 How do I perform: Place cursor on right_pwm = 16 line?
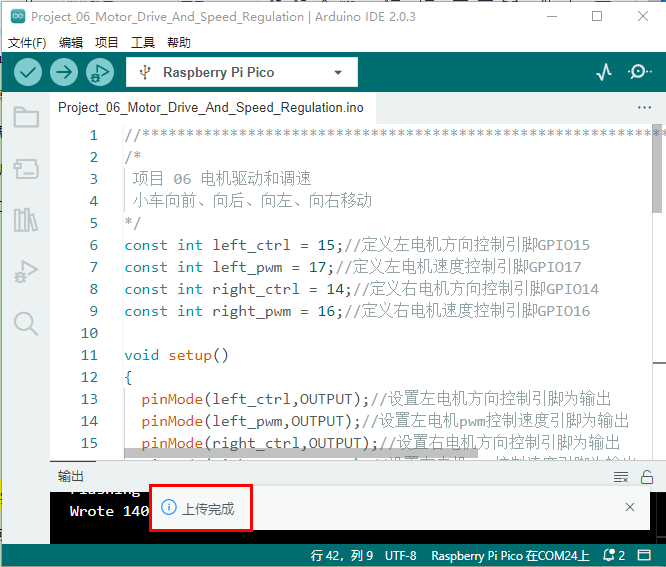[x=357, y=311]
